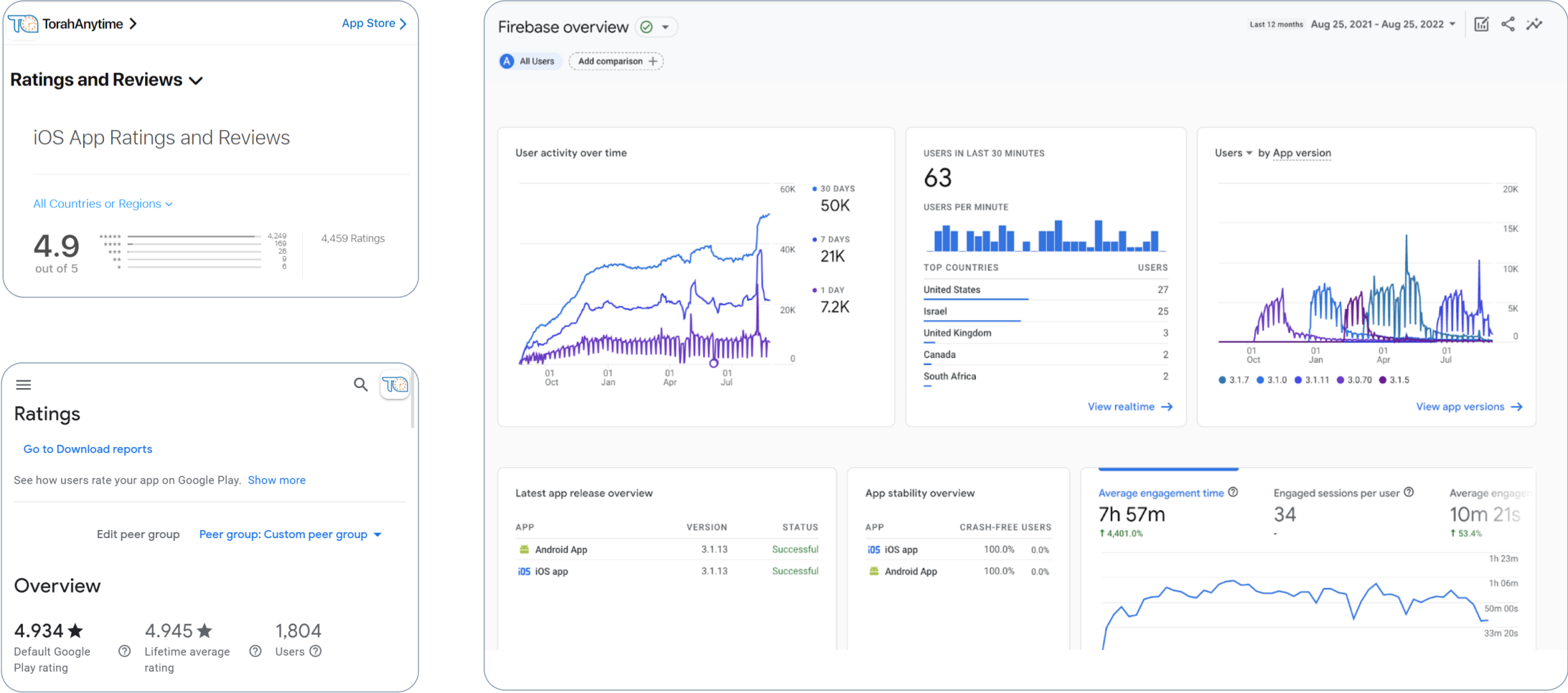Open the hamburger menu in Ratings panel

pyautogui.click(x=24, y=385)
